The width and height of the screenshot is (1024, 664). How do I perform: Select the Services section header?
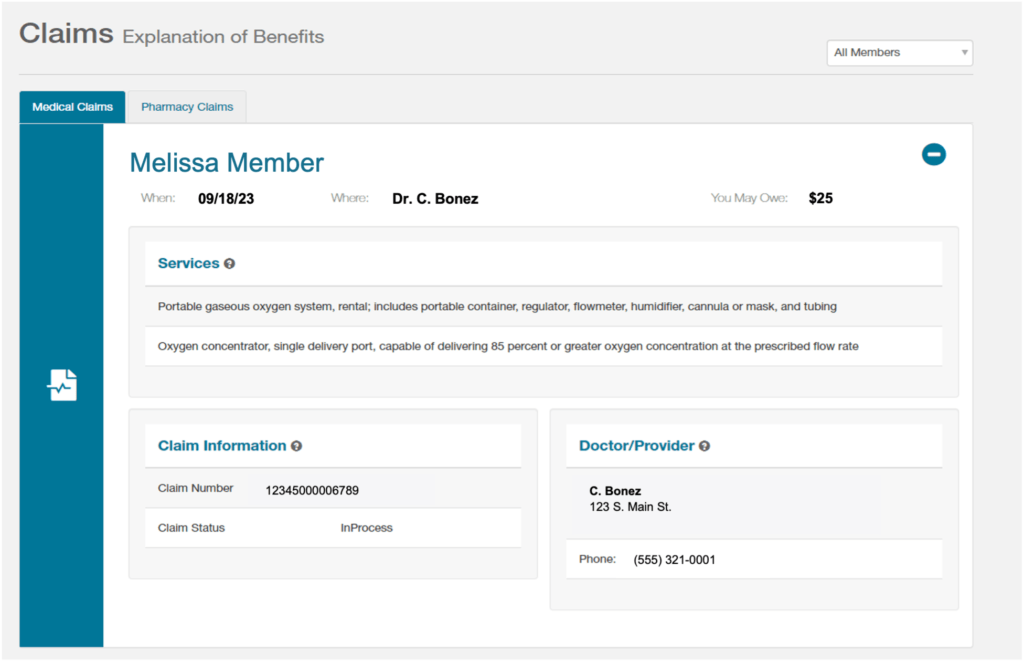coord(190,263)
